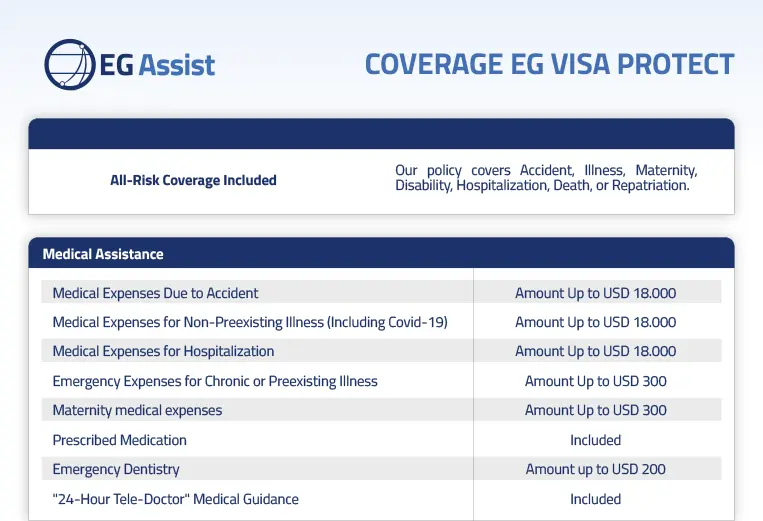Select "Medical Expenses for Hospitalization" row label
The width and height of the screenshot is (763, 521).
click(x=163, y=351)
